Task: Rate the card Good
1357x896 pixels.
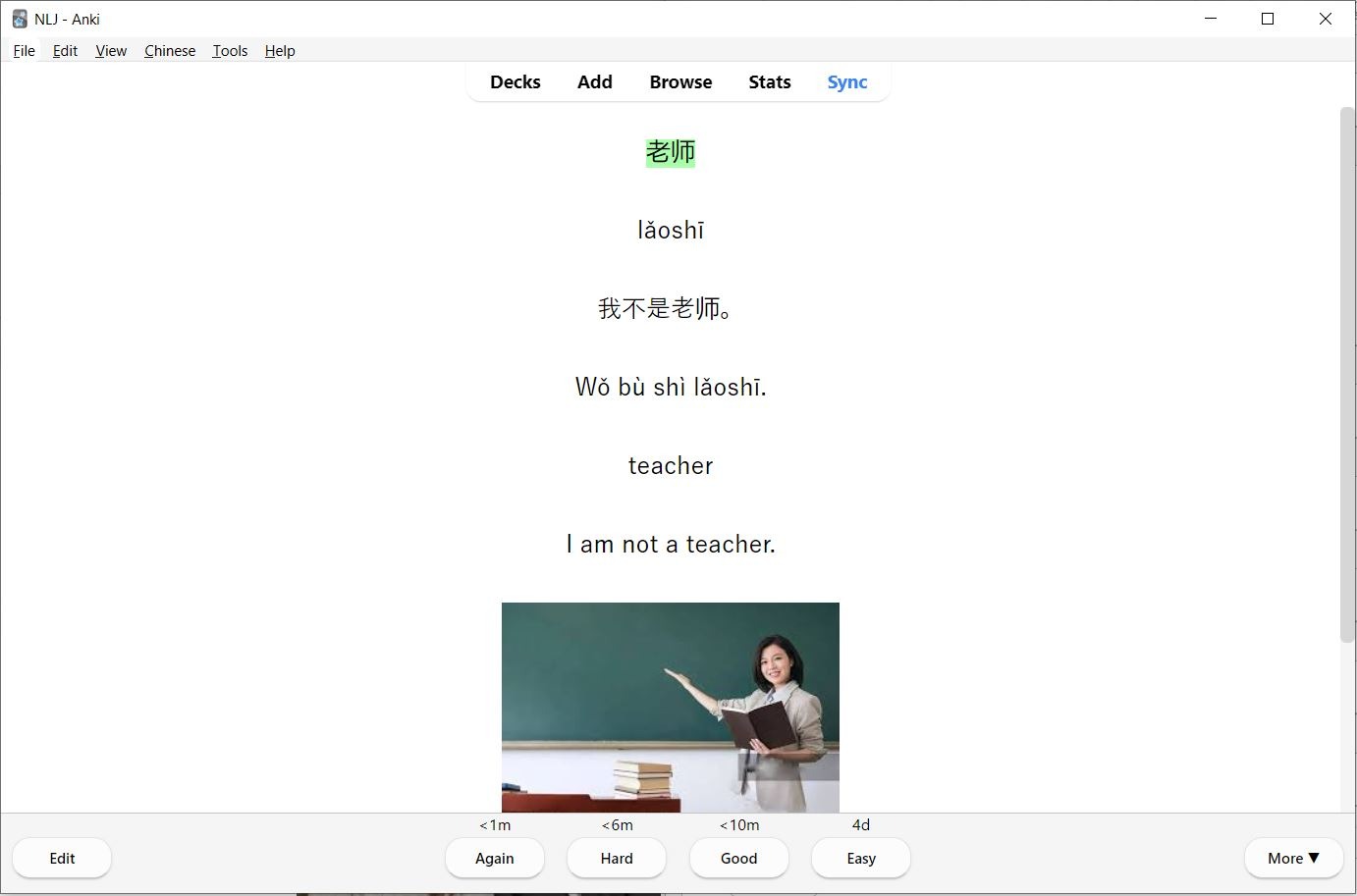Action: tap(739, 859)
